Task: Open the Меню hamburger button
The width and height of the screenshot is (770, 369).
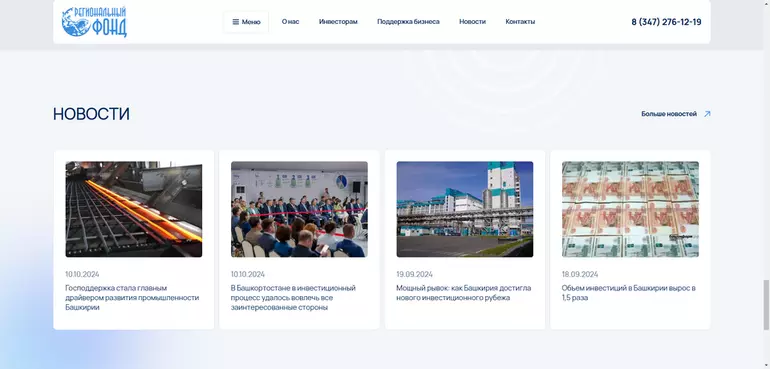Action: [246, 22]
